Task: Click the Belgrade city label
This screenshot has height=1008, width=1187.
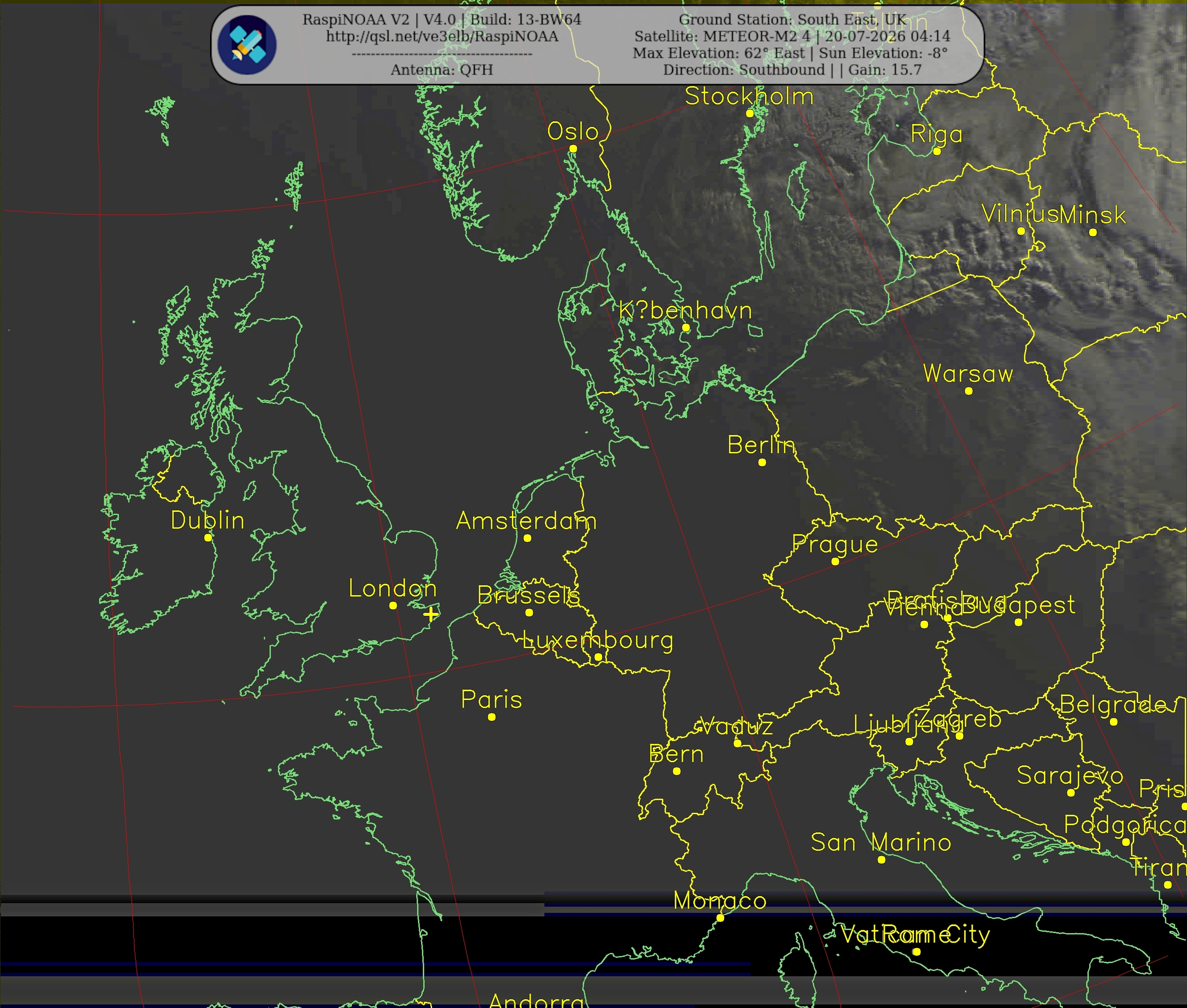Action: coord(1113,704)
